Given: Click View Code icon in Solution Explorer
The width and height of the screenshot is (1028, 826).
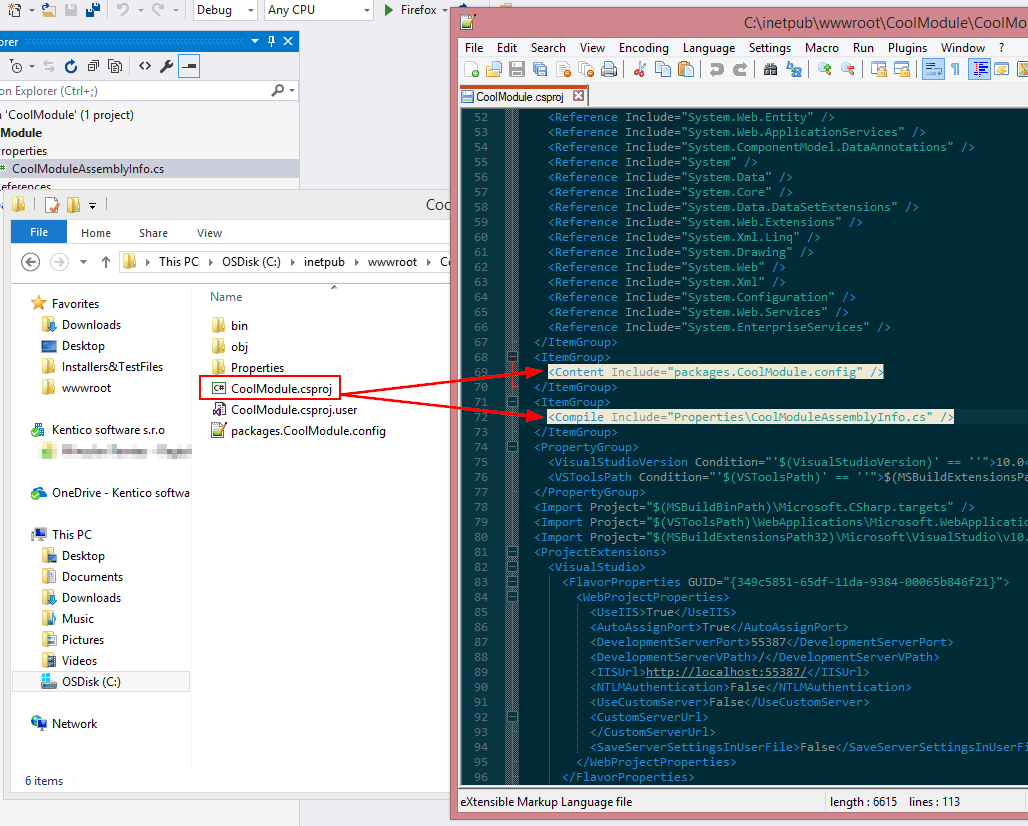Looking at the screenshot, I should [145, 66].
